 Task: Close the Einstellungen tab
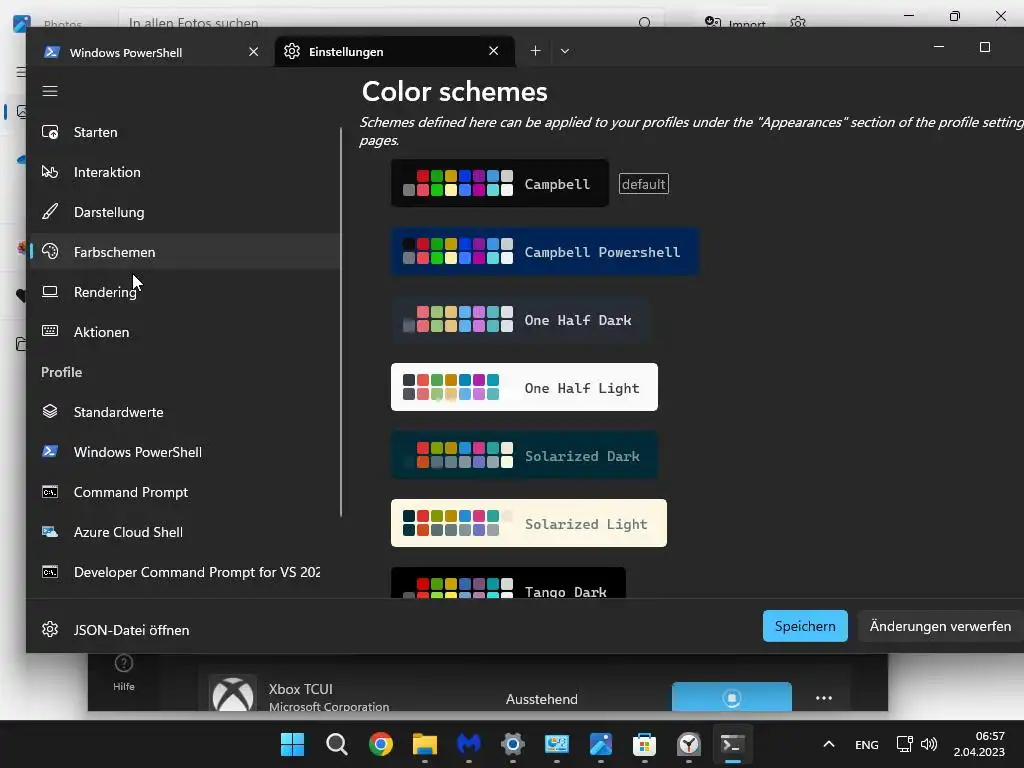494,51
